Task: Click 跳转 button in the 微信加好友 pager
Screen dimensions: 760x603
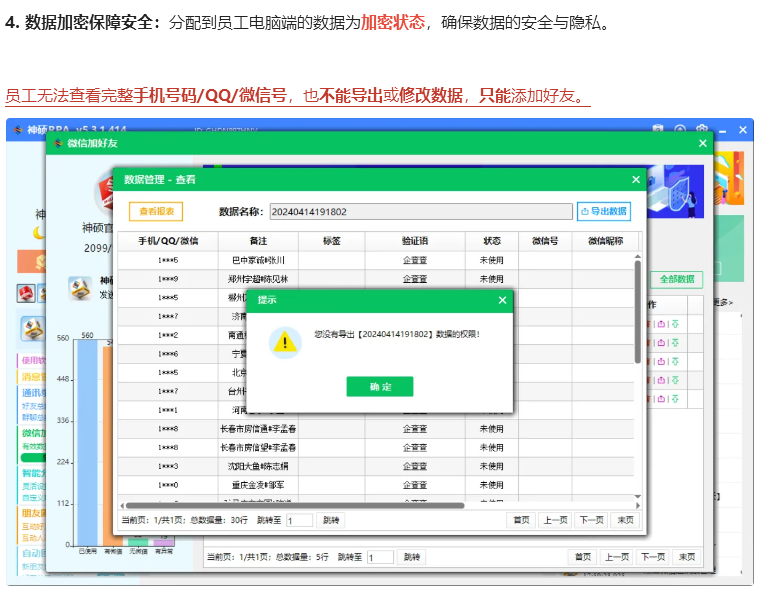Action: pyautogui.click(x=412, y=557)
